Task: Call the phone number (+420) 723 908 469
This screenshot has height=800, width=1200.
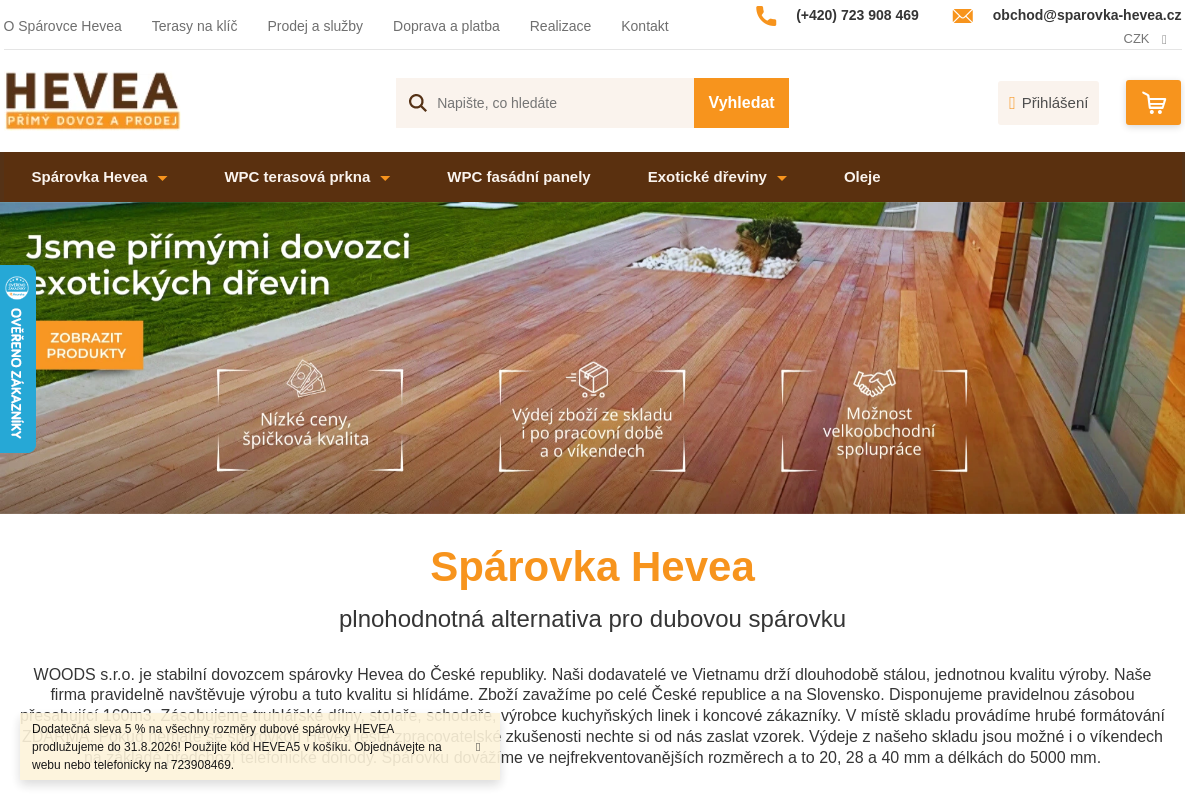Action: point(857,16)
